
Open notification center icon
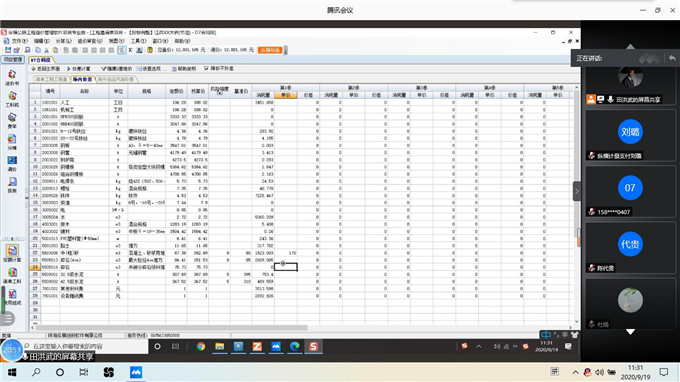coord(664,372)
